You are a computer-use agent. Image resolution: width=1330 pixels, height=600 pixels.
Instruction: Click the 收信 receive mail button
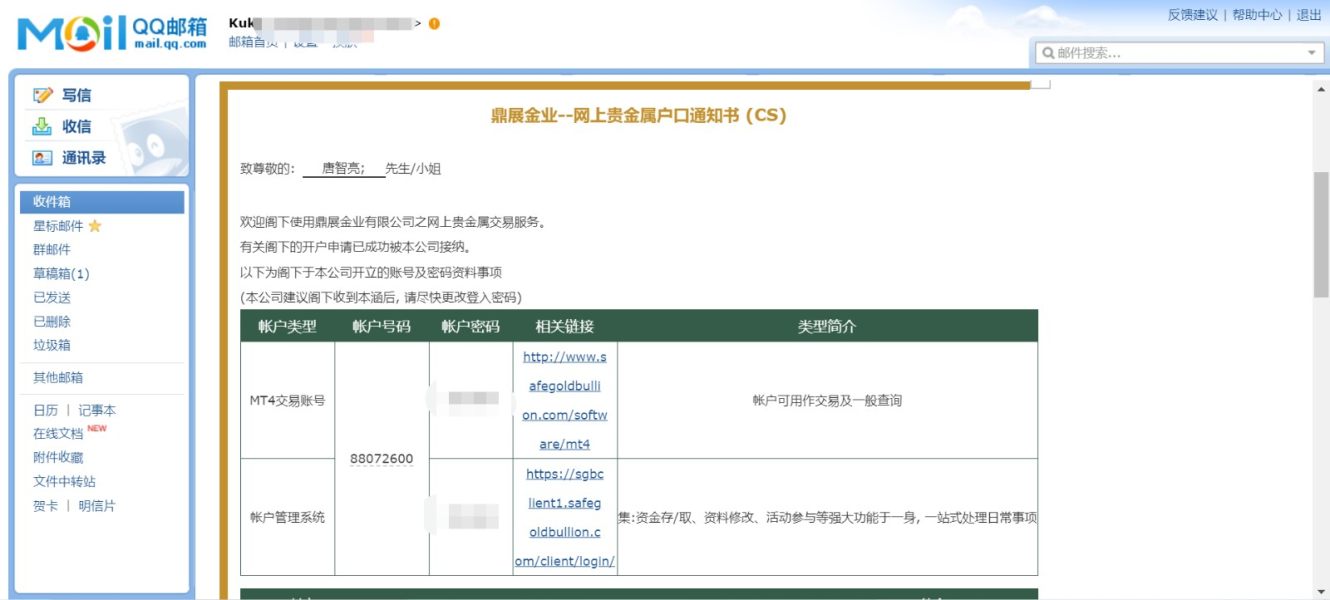[x=76, y=127]
